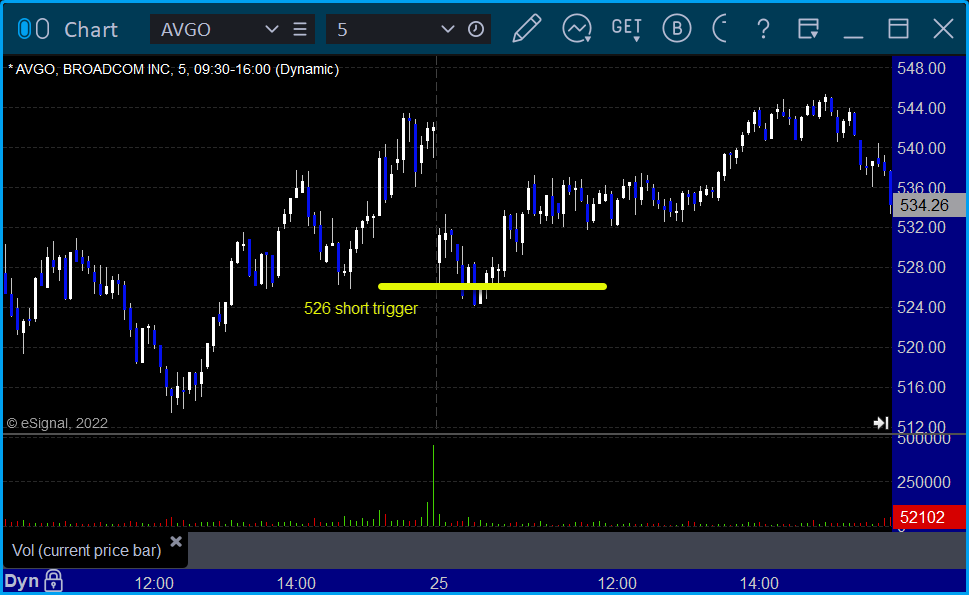
Task: Click the 544.00 price axis label
Action: [921, 108]
